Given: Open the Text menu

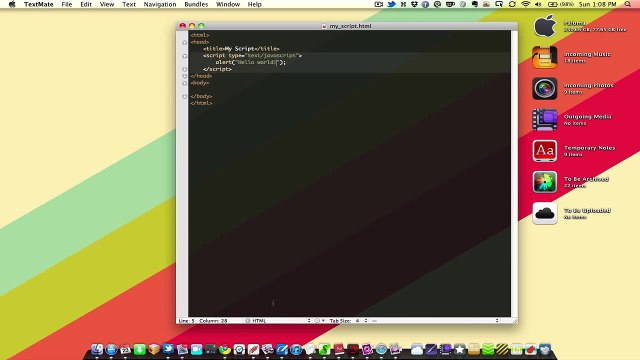Looking at the screenshot, I should 129,4.
